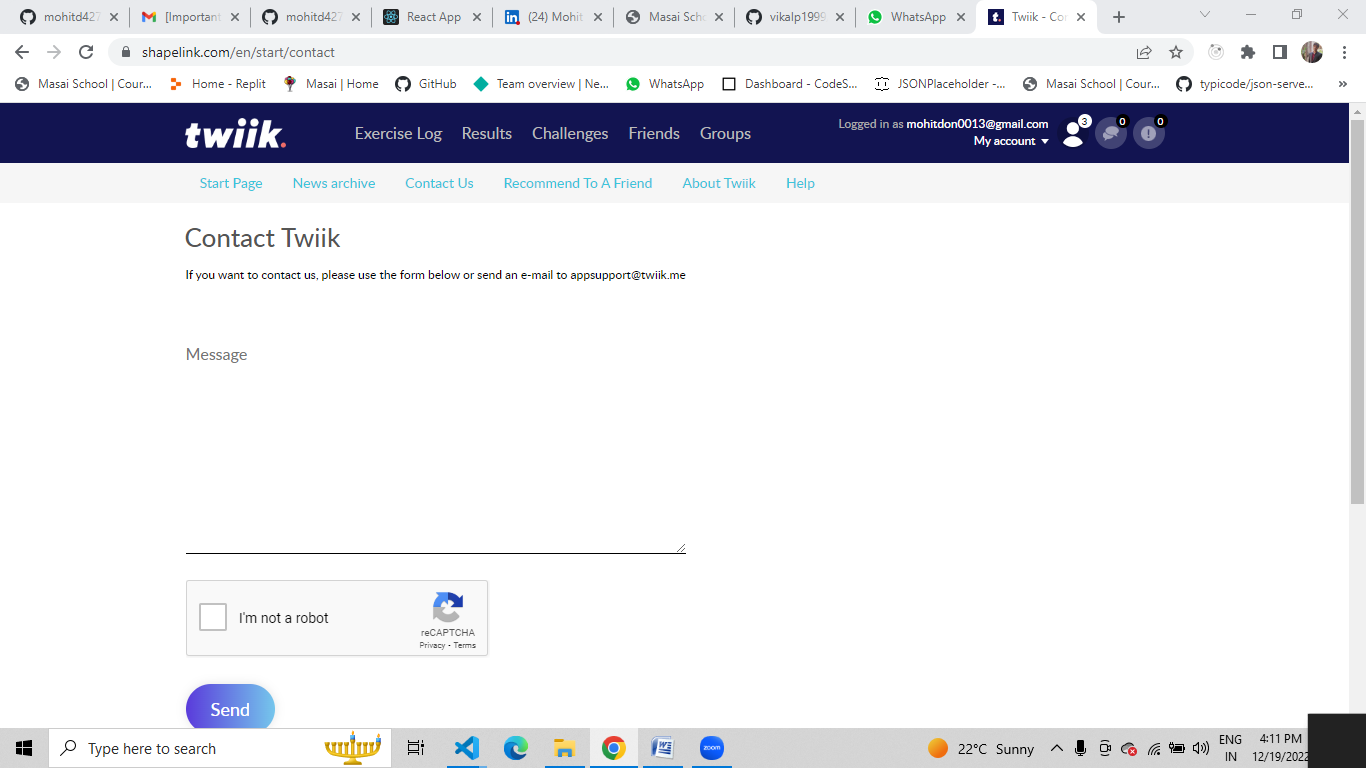Screen dimensions: 1366x768
Task: Click the Twiik logo
Action: coord(234,133)
